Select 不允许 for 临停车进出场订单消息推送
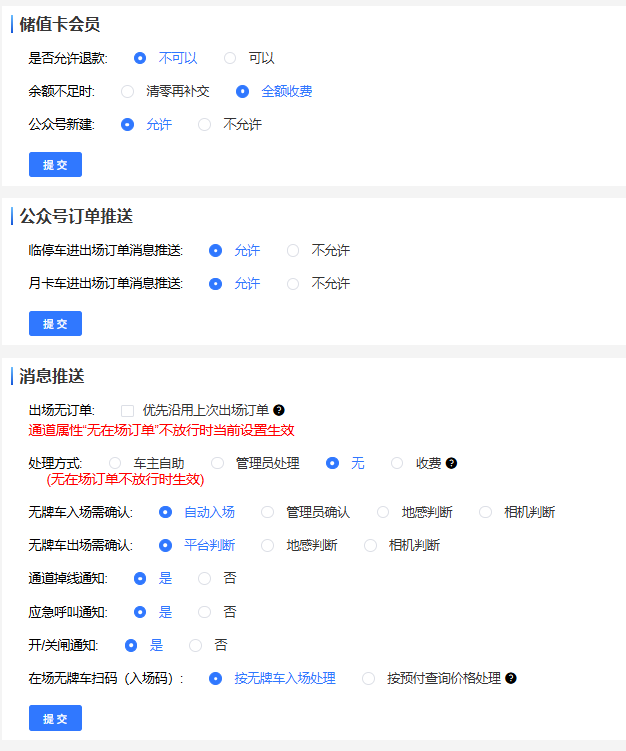Screen dimensions: 626x751 click(293, 250)
